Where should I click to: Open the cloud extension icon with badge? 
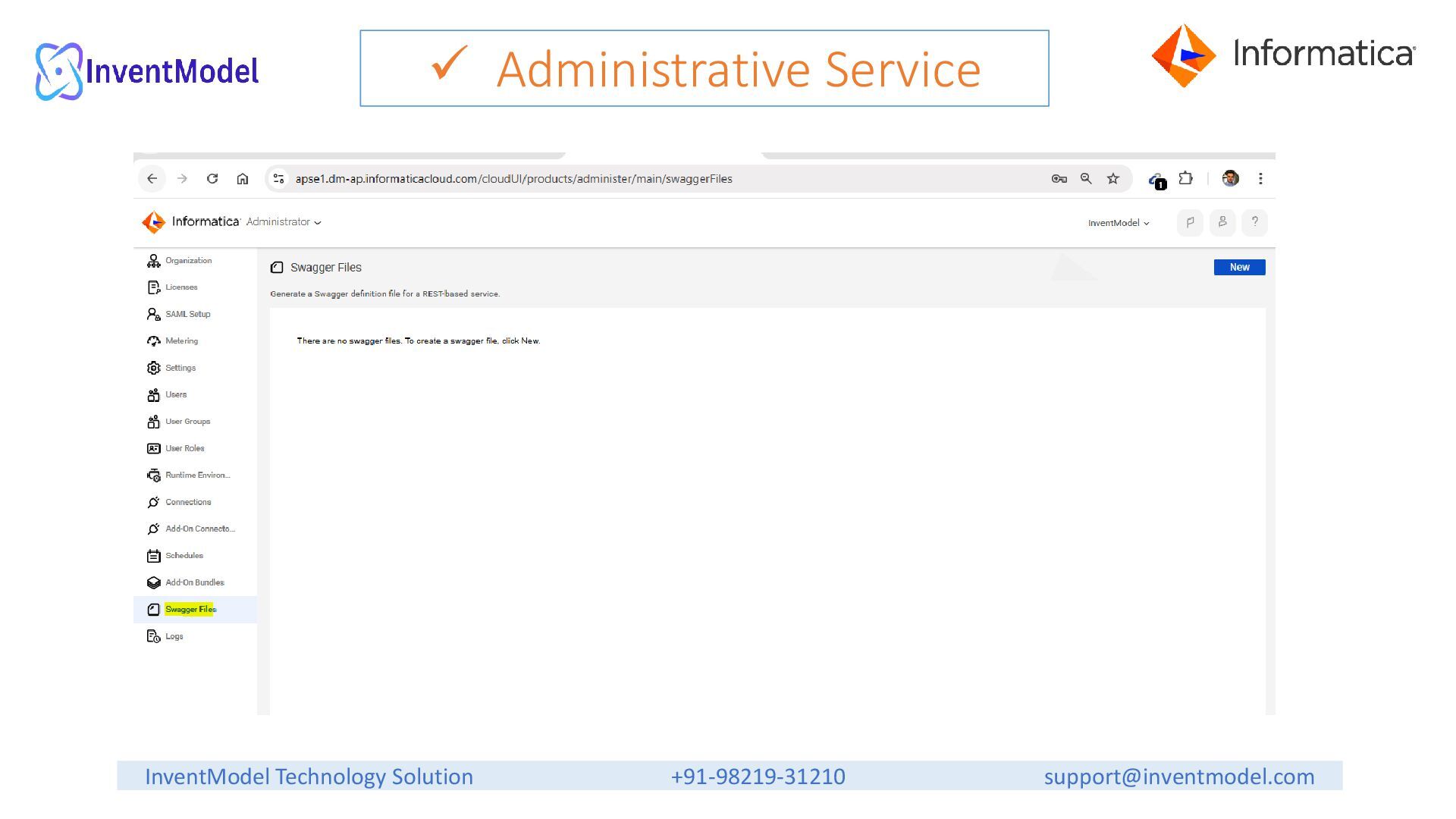click(1157, 180)
